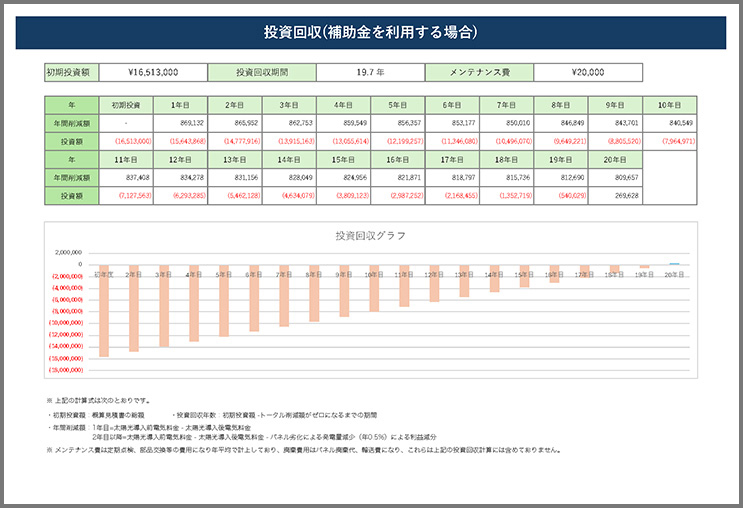Click the ¥16,513,000 initial investment value

click(x=153, y=73)
